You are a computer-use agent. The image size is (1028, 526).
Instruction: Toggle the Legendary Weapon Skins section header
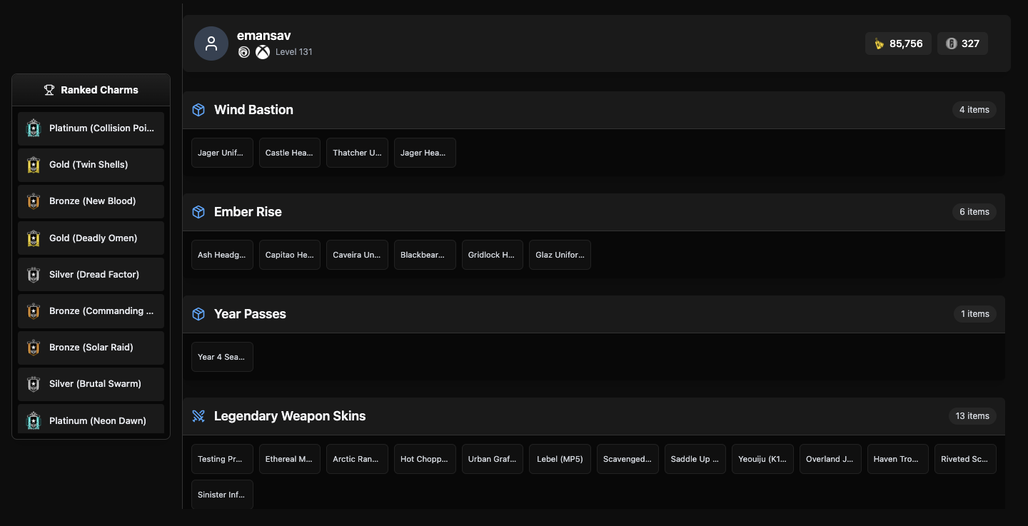pos(593,416)
